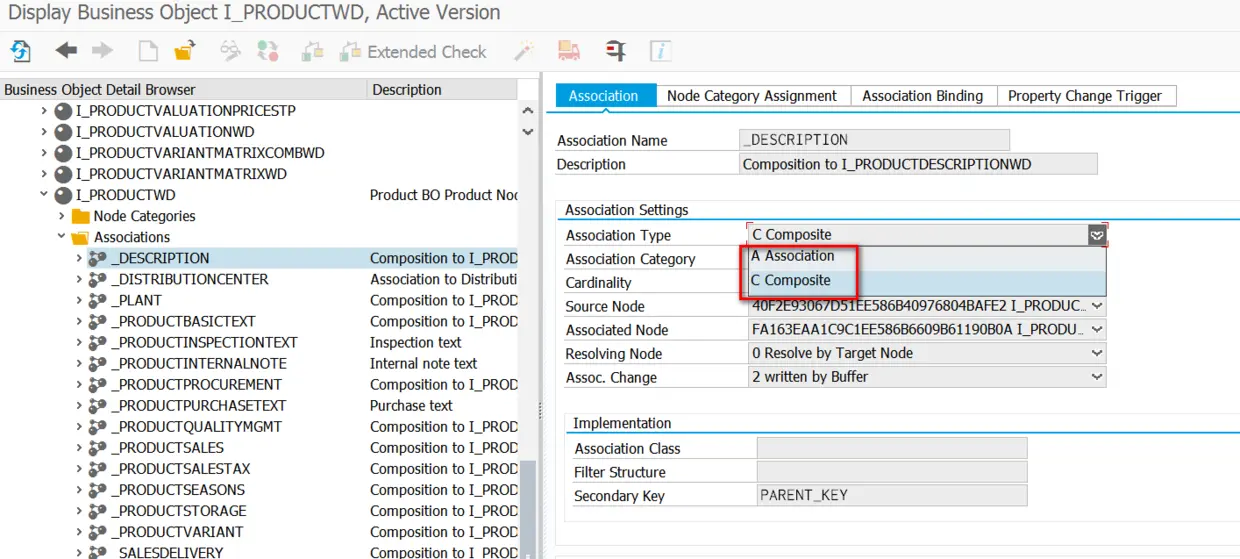
Task: Click the Node Categories folder icon
Action: 81,216
